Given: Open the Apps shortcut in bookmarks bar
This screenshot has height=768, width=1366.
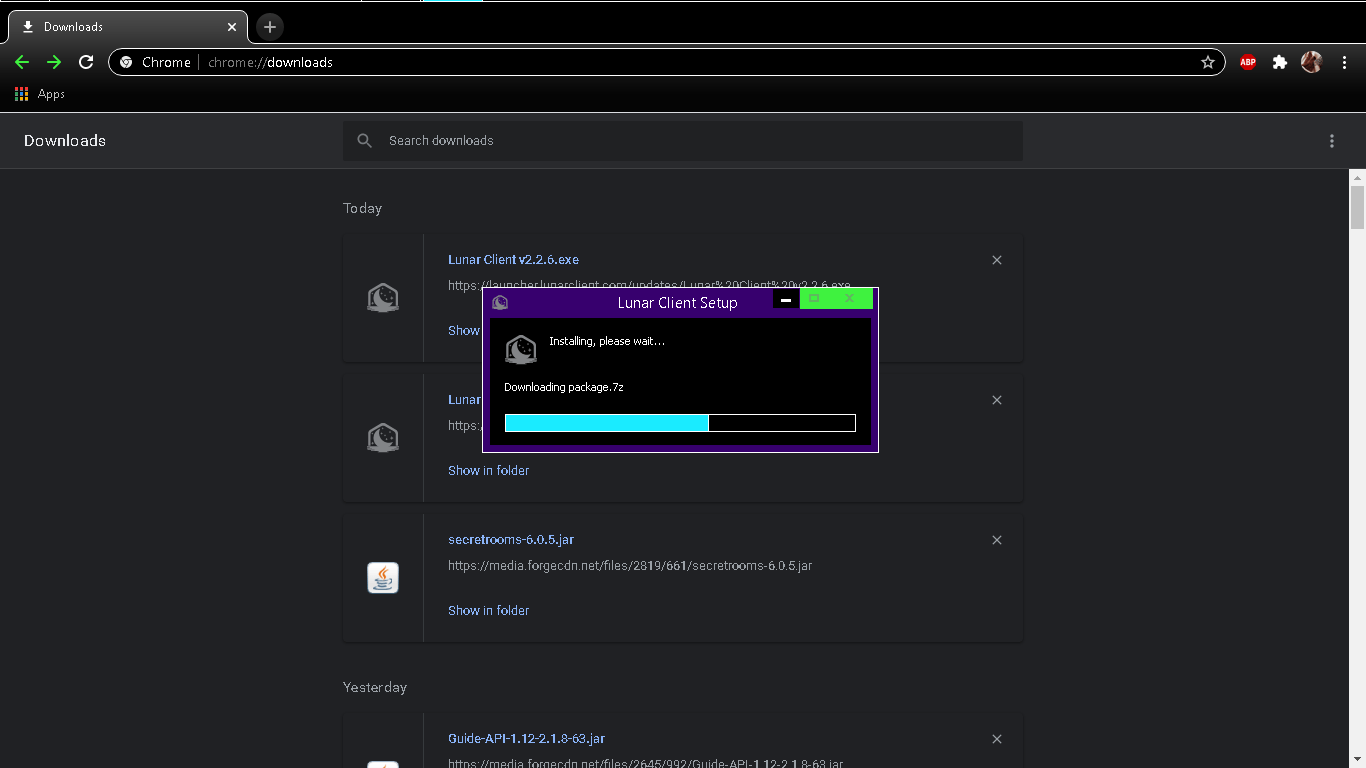Looking at the screenshot, I should [x=40, y=94].
